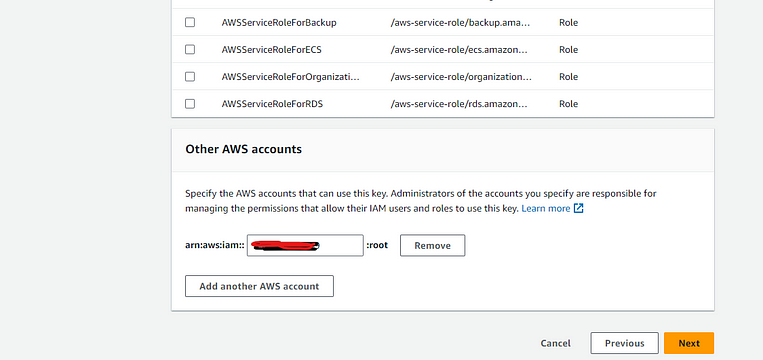Cancel the key creation wizard
The width and height of the screenshot is (763, 360).
(x=555, y=343)
